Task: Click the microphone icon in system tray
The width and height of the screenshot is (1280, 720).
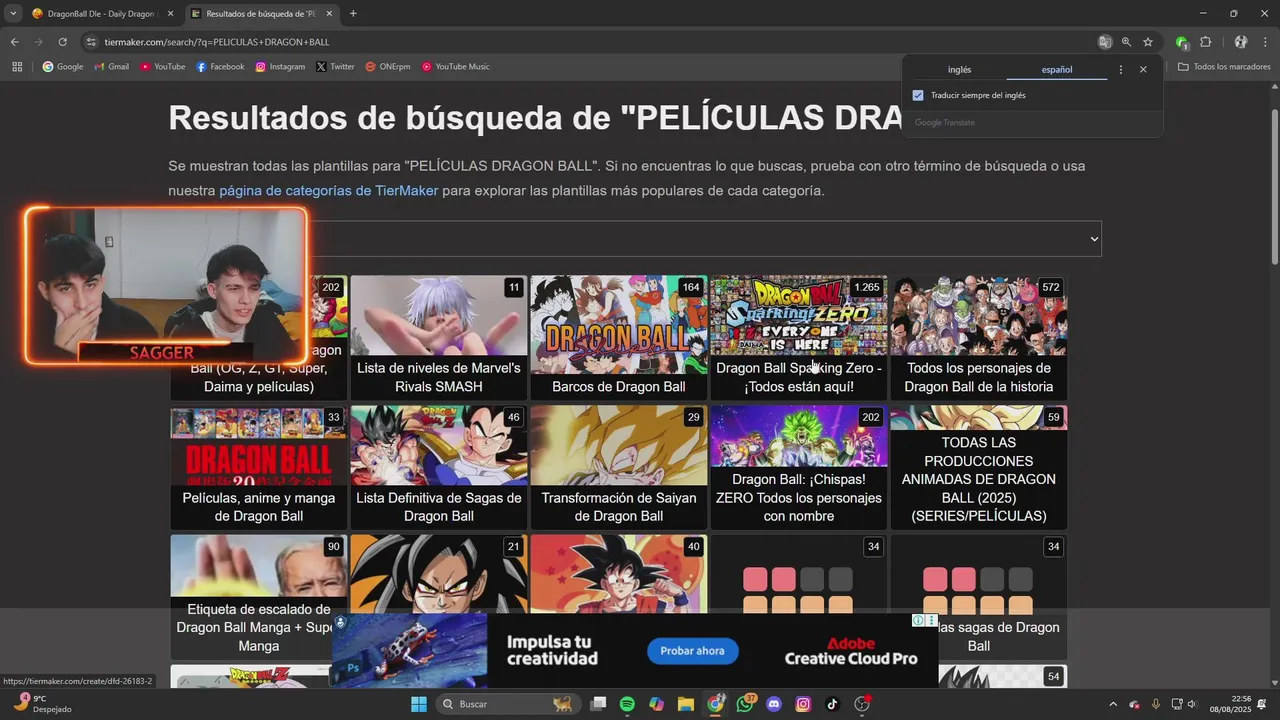Action: pos(1156,704)
